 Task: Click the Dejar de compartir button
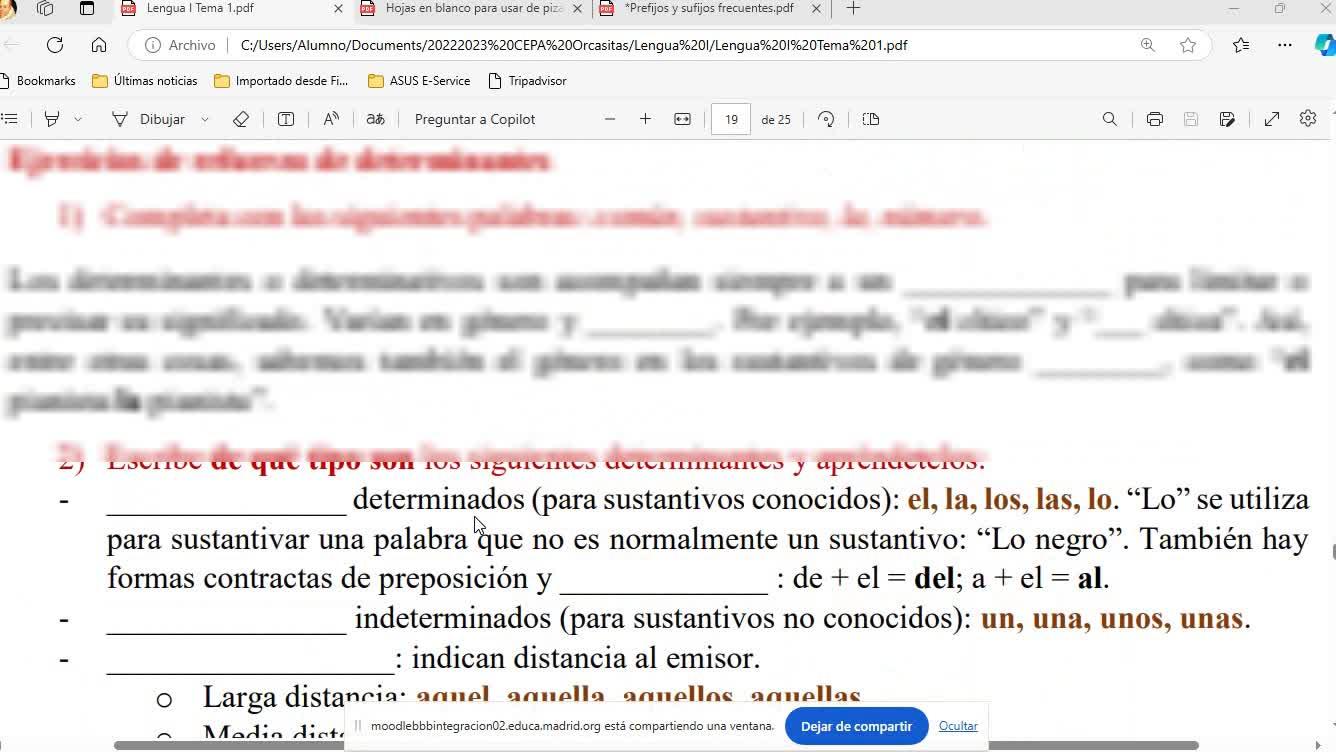click(856, 726)
